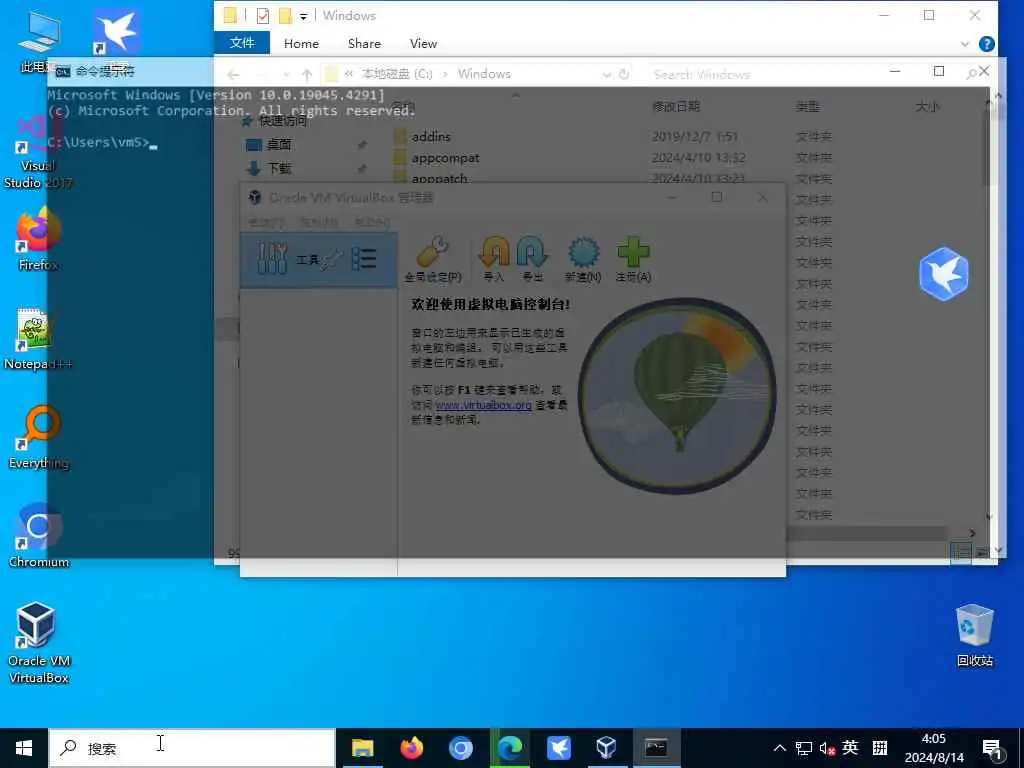Open the Windows Start menu

[x=24, y=748]
